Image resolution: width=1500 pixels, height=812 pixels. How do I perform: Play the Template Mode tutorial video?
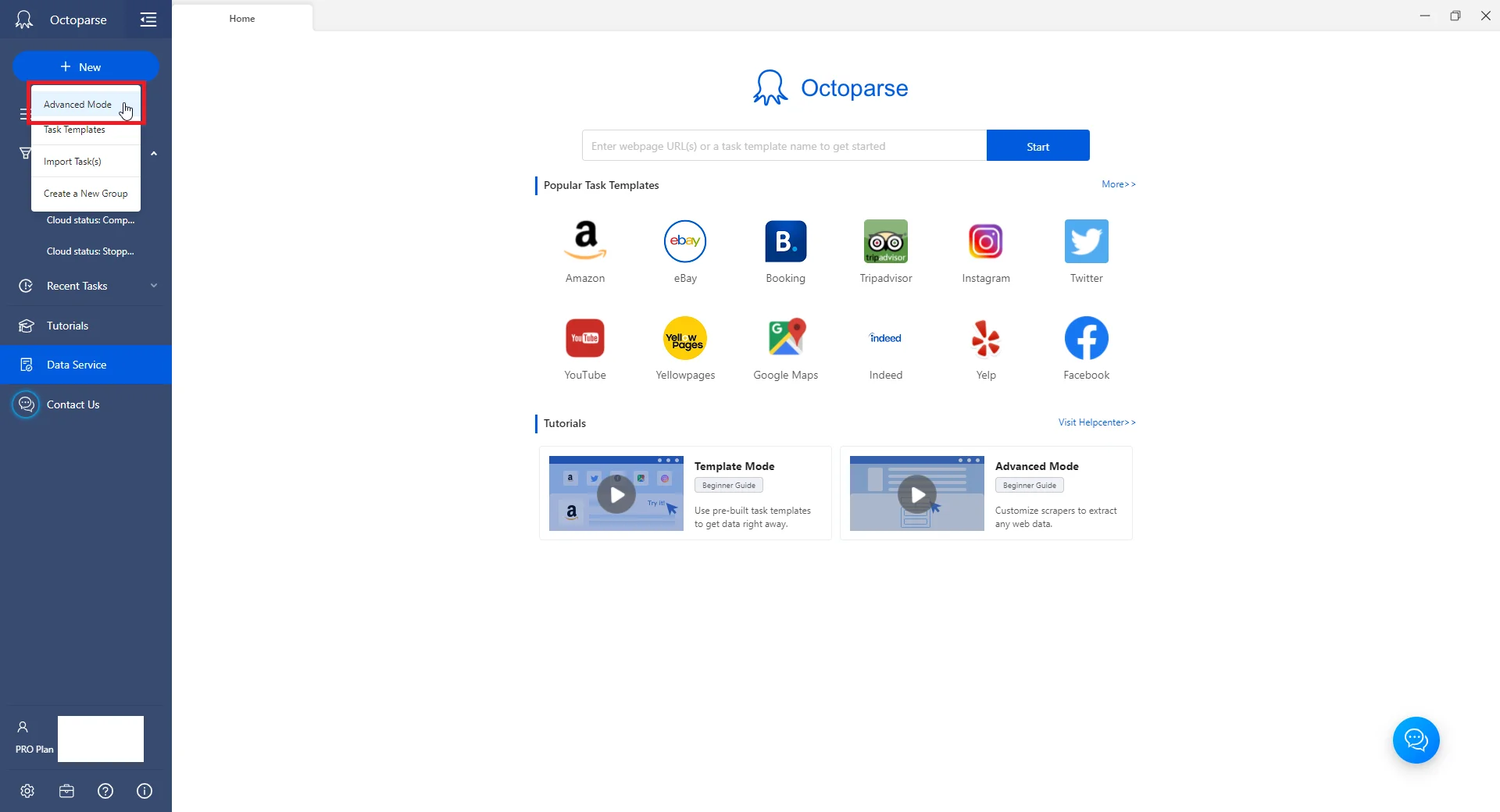pos(616,494)
